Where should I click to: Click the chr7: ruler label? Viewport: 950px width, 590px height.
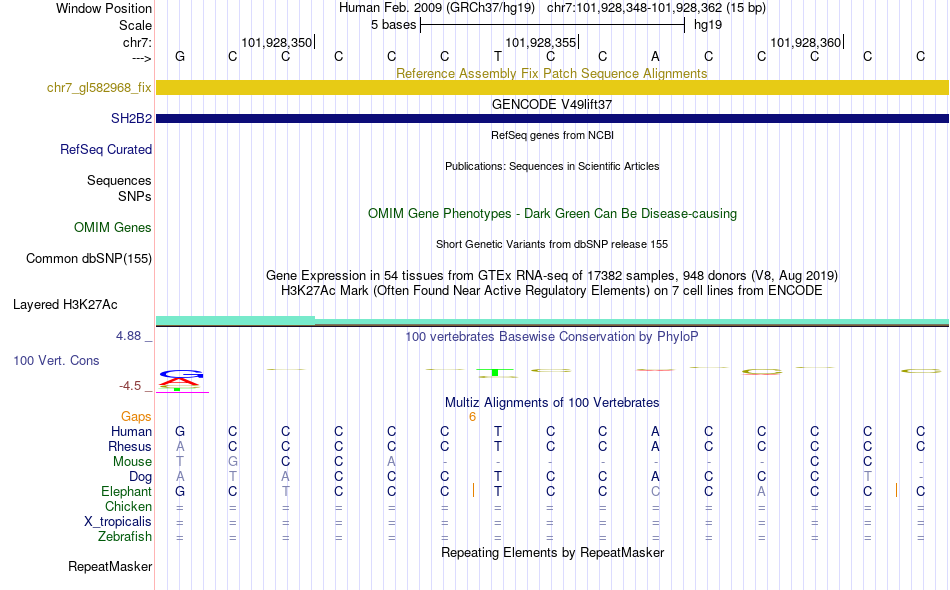137,42
